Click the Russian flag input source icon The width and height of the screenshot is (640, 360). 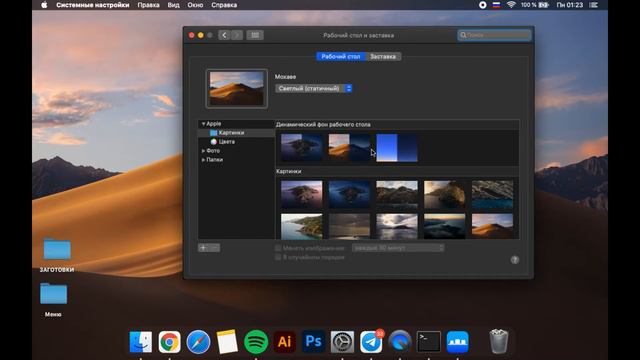click(496, 5)
